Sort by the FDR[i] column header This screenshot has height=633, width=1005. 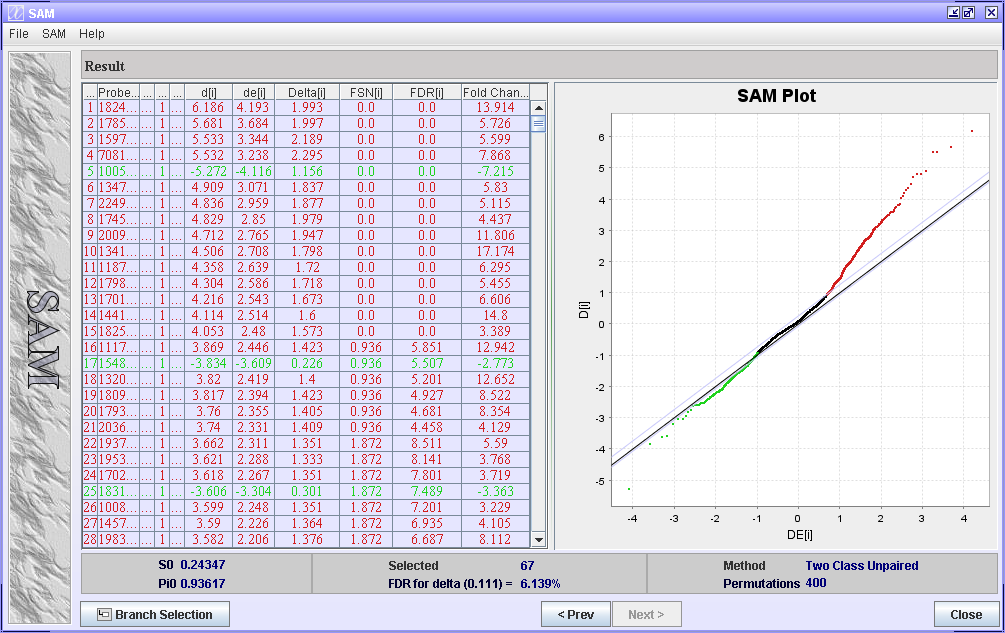click(x=427, y=92)
